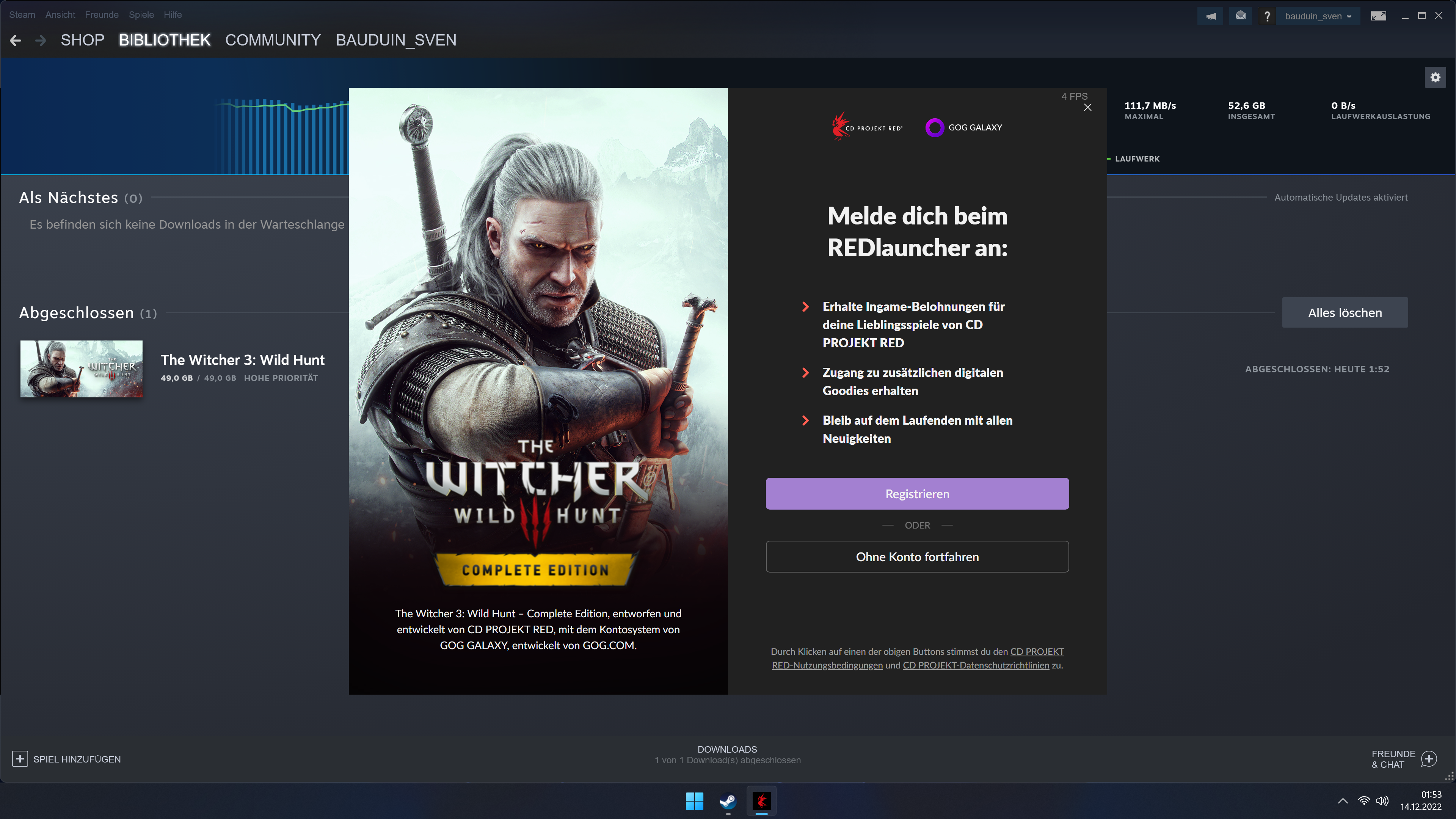Click the download settings gear icon
The width and height of the screenshot is (1456, 819).
click(1435, 77)
